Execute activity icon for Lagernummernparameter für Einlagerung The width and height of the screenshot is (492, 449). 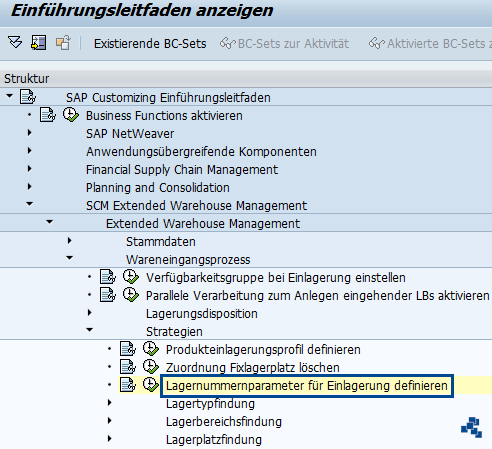click(x=151, y=385)
